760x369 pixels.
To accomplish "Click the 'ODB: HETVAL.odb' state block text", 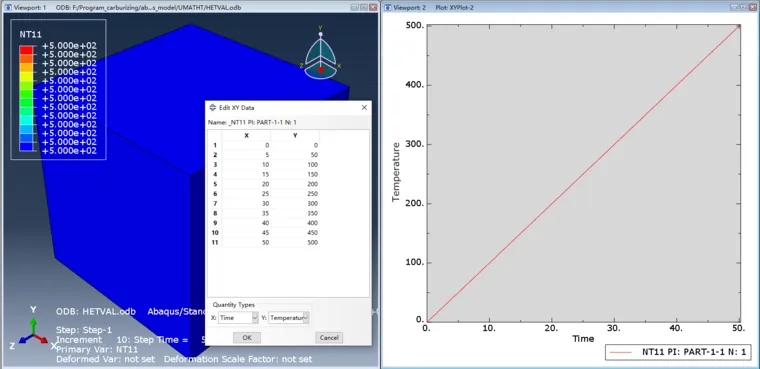I will coord(96,311).
